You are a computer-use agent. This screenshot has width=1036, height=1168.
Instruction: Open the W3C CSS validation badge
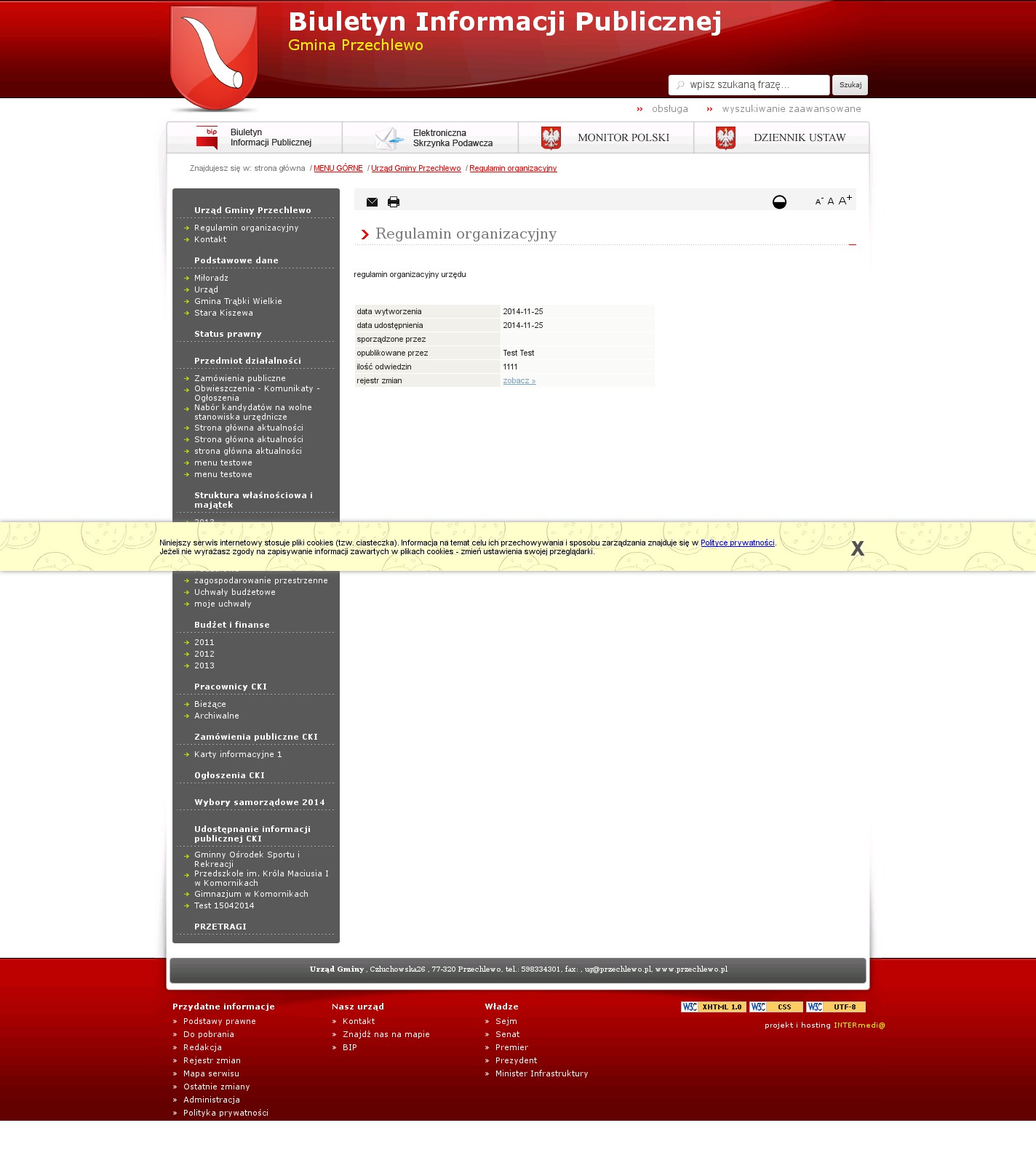pyautogui.click(x=776, y=1007)
